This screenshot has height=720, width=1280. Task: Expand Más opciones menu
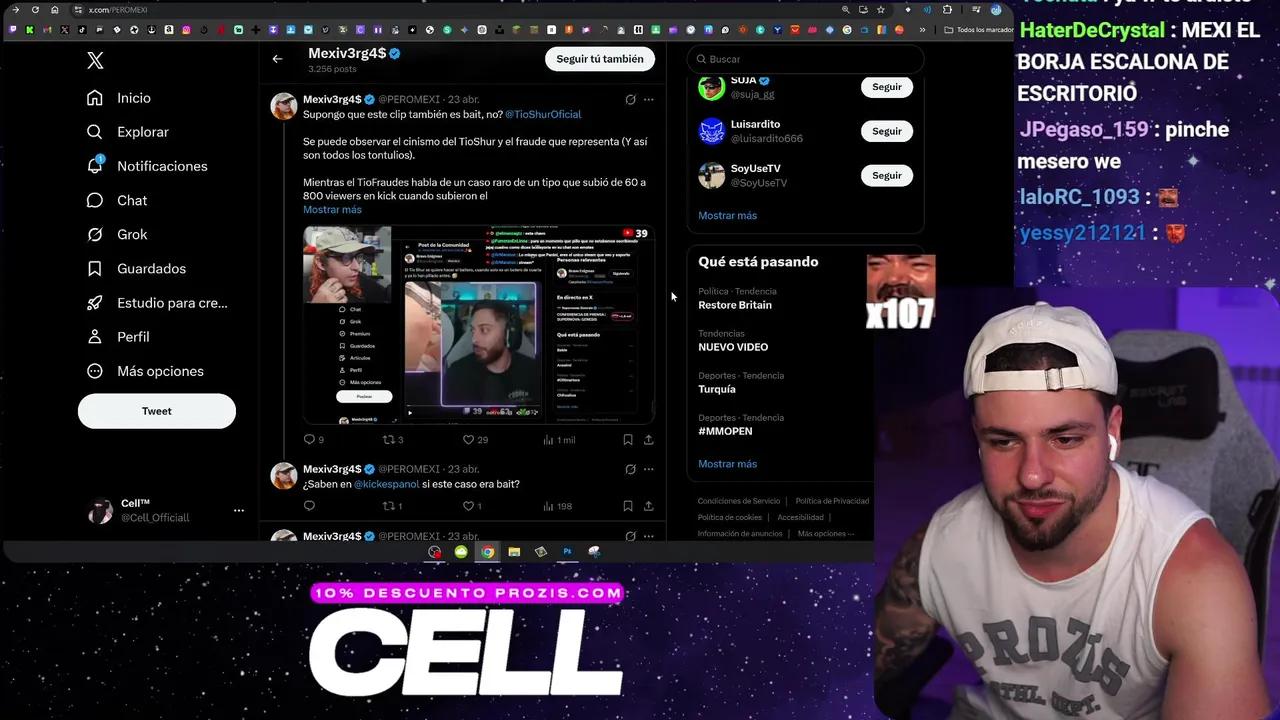pos(145,371)
